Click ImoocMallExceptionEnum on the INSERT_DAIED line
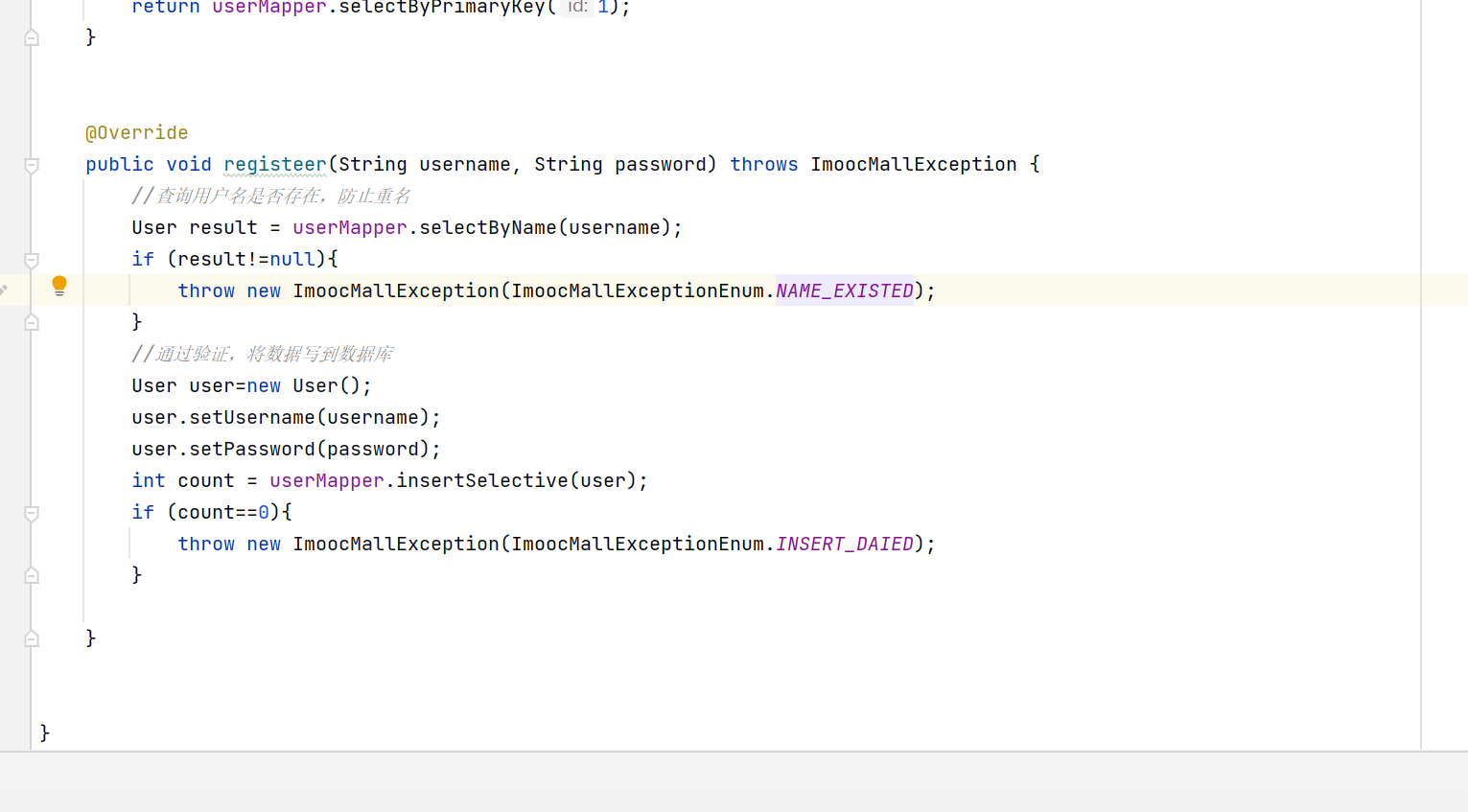 (638, 544)
